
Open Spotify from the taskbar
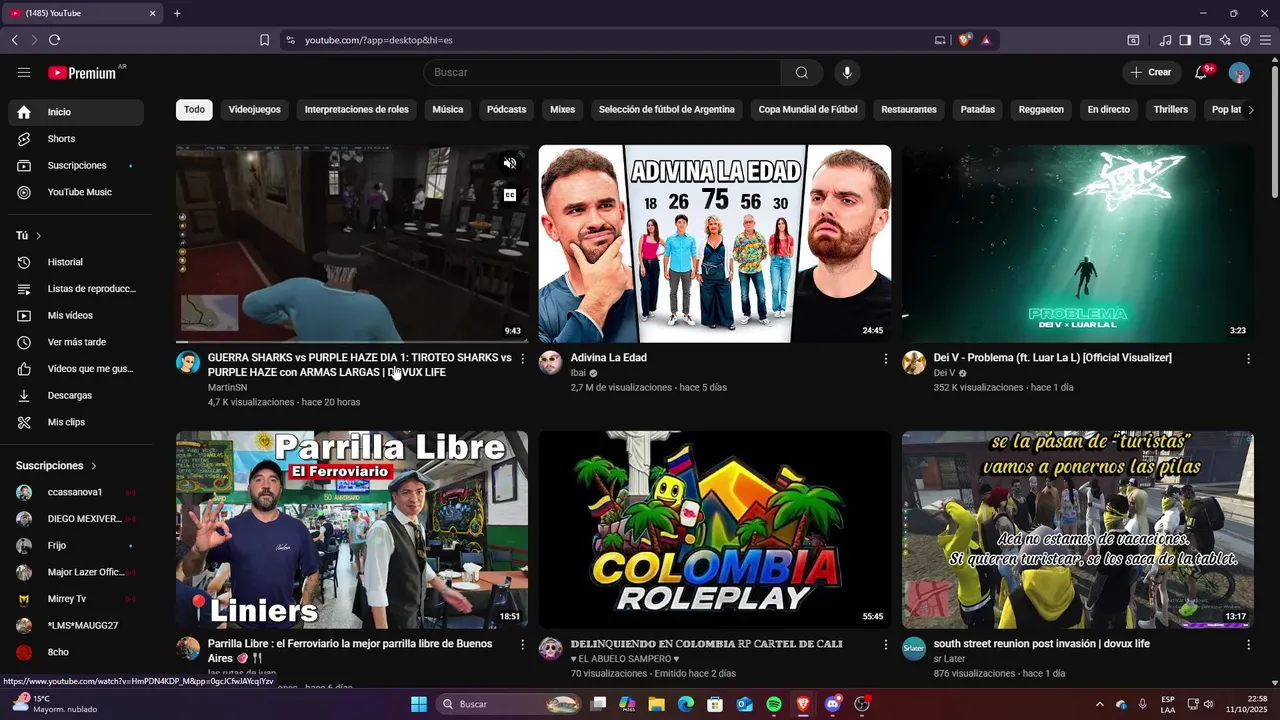click(774, 704)
